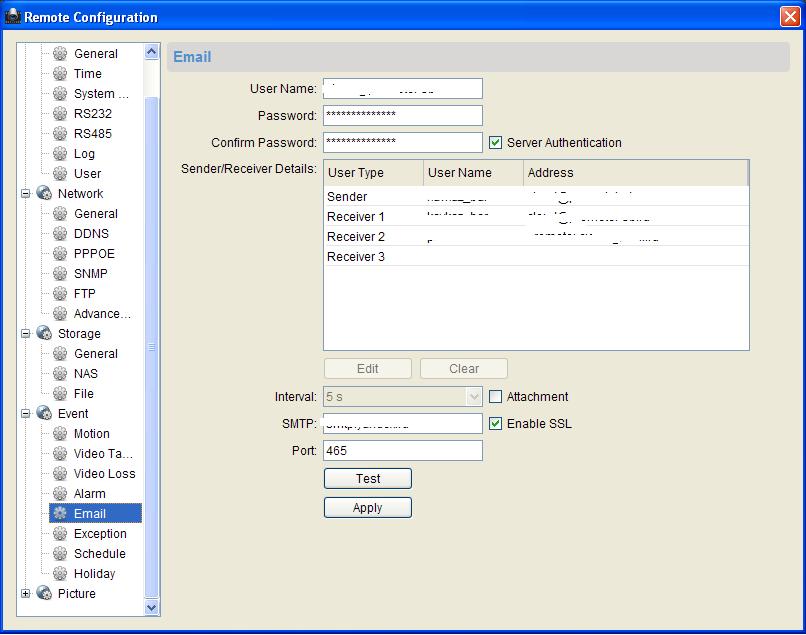The height and width of the screenshot is (635, 806).
Task: Click the Exception gear icon
Action: tap(60, 534)
